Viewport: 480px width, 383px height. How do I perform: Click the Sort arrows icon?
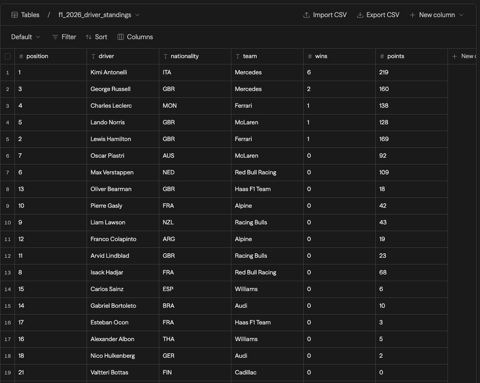click(x=88, y=37)
